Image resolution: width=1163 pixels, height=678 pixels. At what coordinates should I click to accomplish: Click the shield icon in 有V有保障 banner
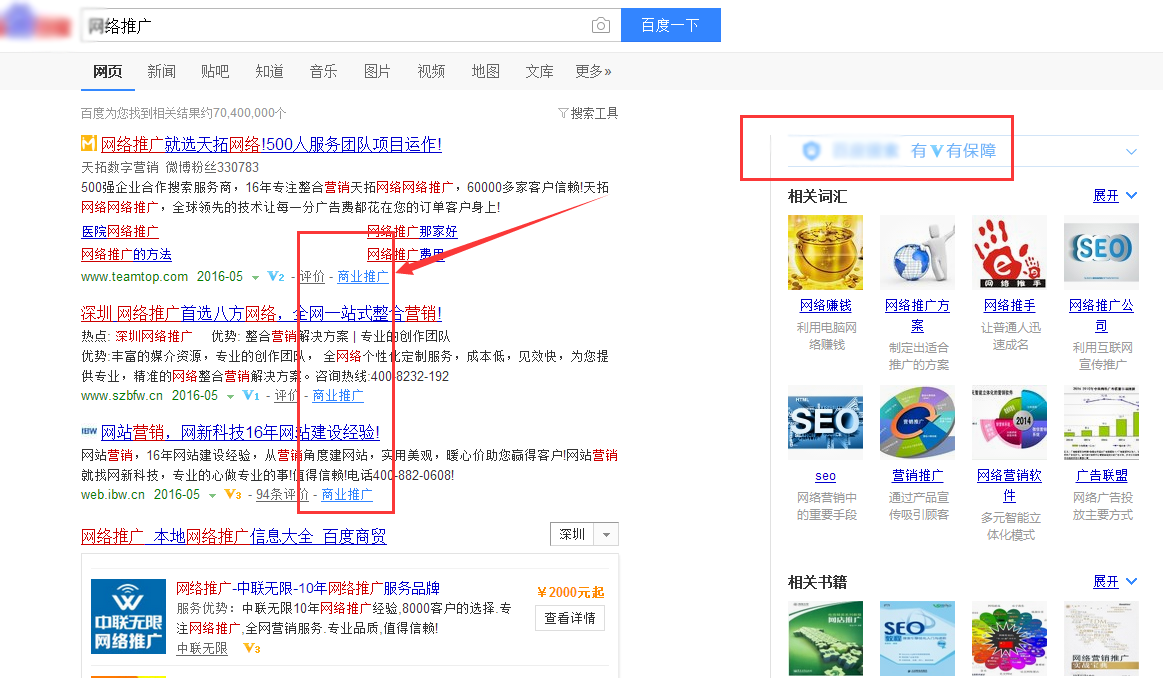click(x=811, y=151)
